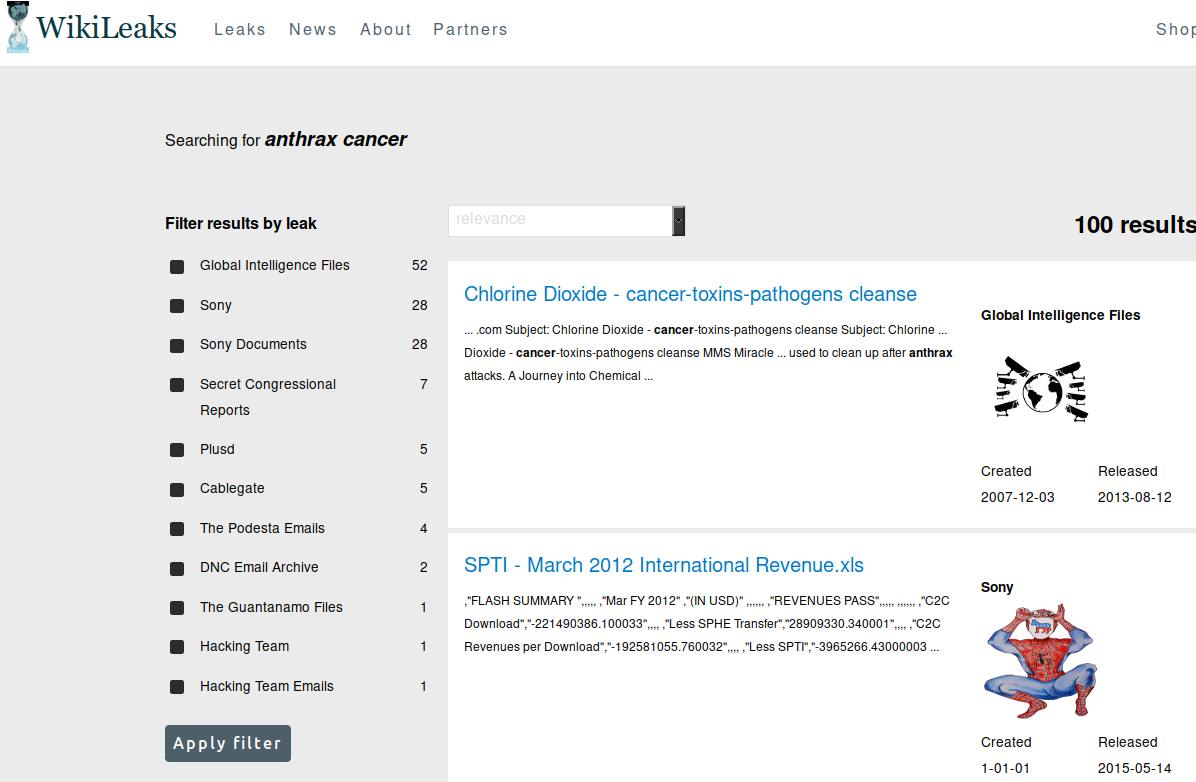Click the created date 2007-12-03
The width and height of the screenshot is (1196, 782).
(x=1018, y=497)
